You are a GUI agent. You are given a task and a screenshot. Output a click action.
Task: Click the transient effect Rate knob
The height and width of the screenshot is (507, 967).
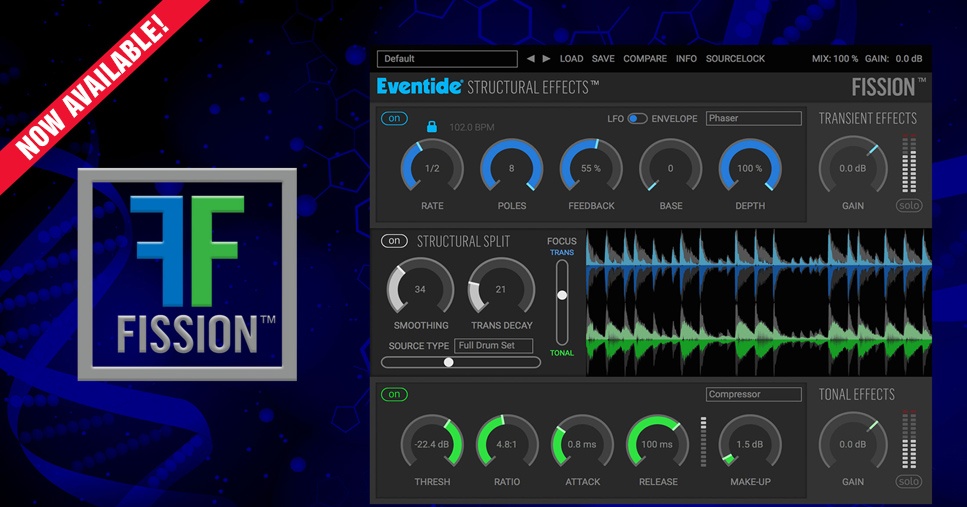tap(432, 168)
